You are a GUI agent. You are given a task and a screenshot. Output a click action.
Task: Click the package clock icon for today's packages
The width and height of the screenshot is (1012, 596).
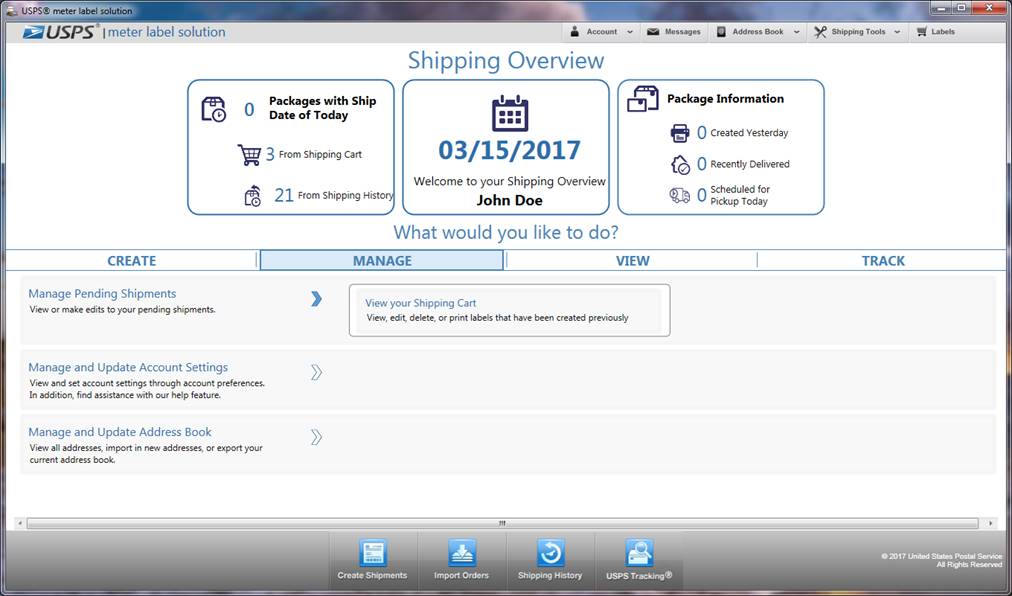(x=214, y=109)
